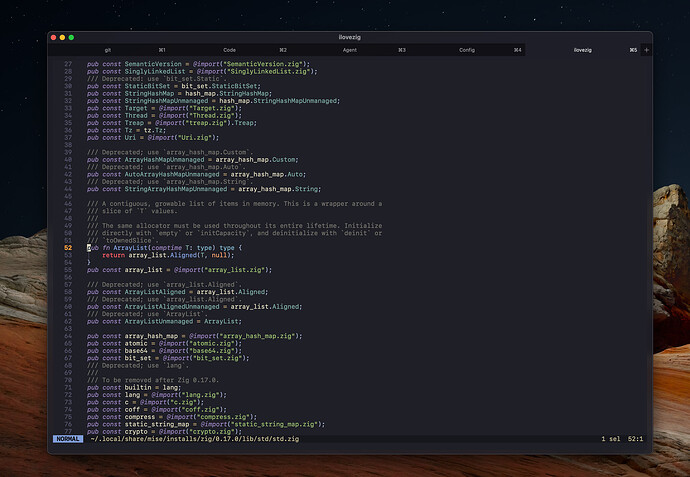Switch to the Code tab
Image resolution: width=690 pixels, height=477 pixels.
tap(229, 50)
